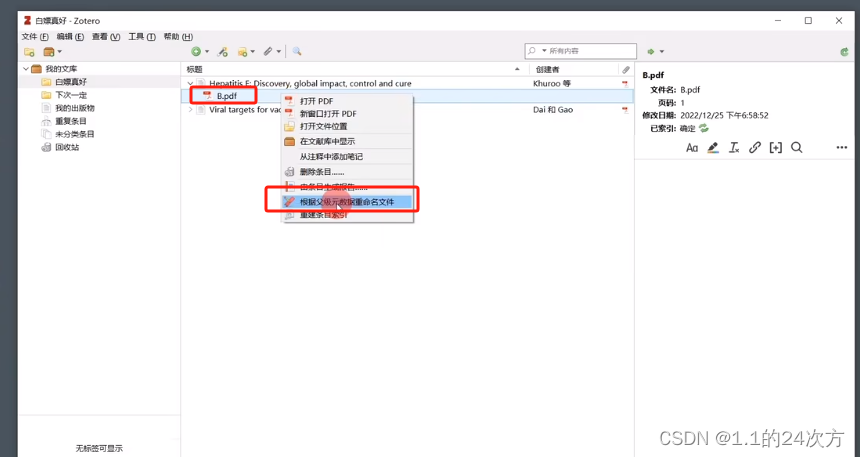The width and height of the screenshot is (860, 457).
Task: Click the Add Item by Identifier wand icon
Action: [223, 52]
